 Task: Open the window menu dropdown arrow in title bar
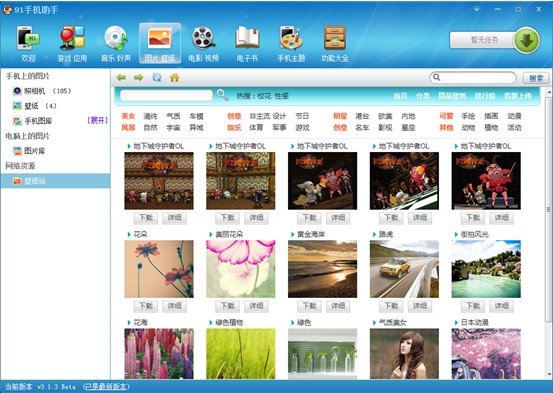(476, 10)
